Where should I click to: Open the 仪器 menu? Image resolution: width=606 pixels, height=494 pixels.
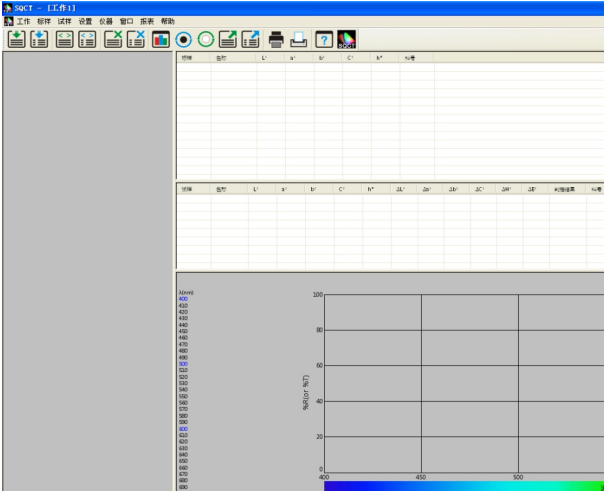tap(106, 21)
